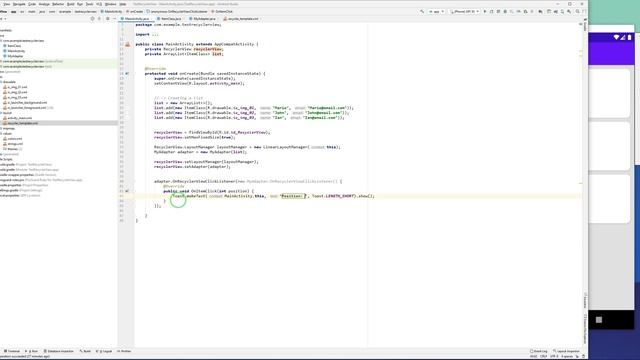This screenshot has height=360, width=640.
Task: Click Toast.LENGTH_SHORT in the code
Action: [x=334, y=196]
